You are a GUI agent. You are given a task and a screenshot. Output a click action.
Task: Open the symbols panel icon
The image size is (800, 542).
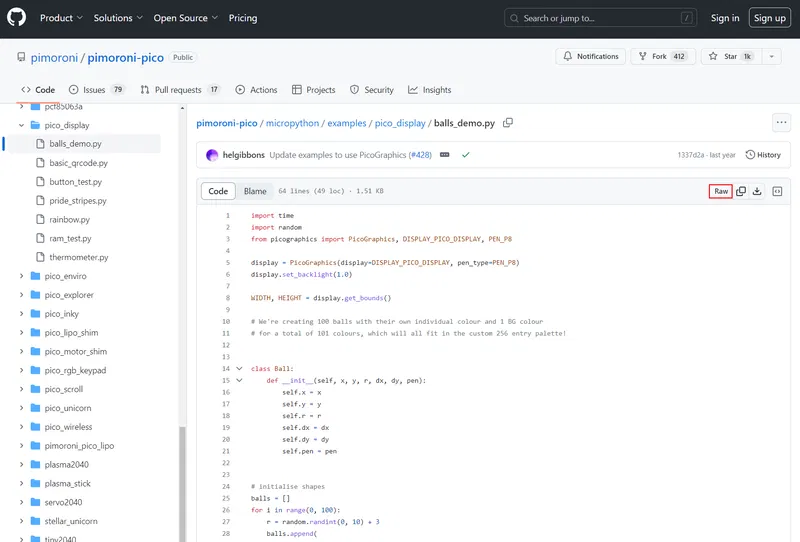pyautogui.click(x=777, y=191)
